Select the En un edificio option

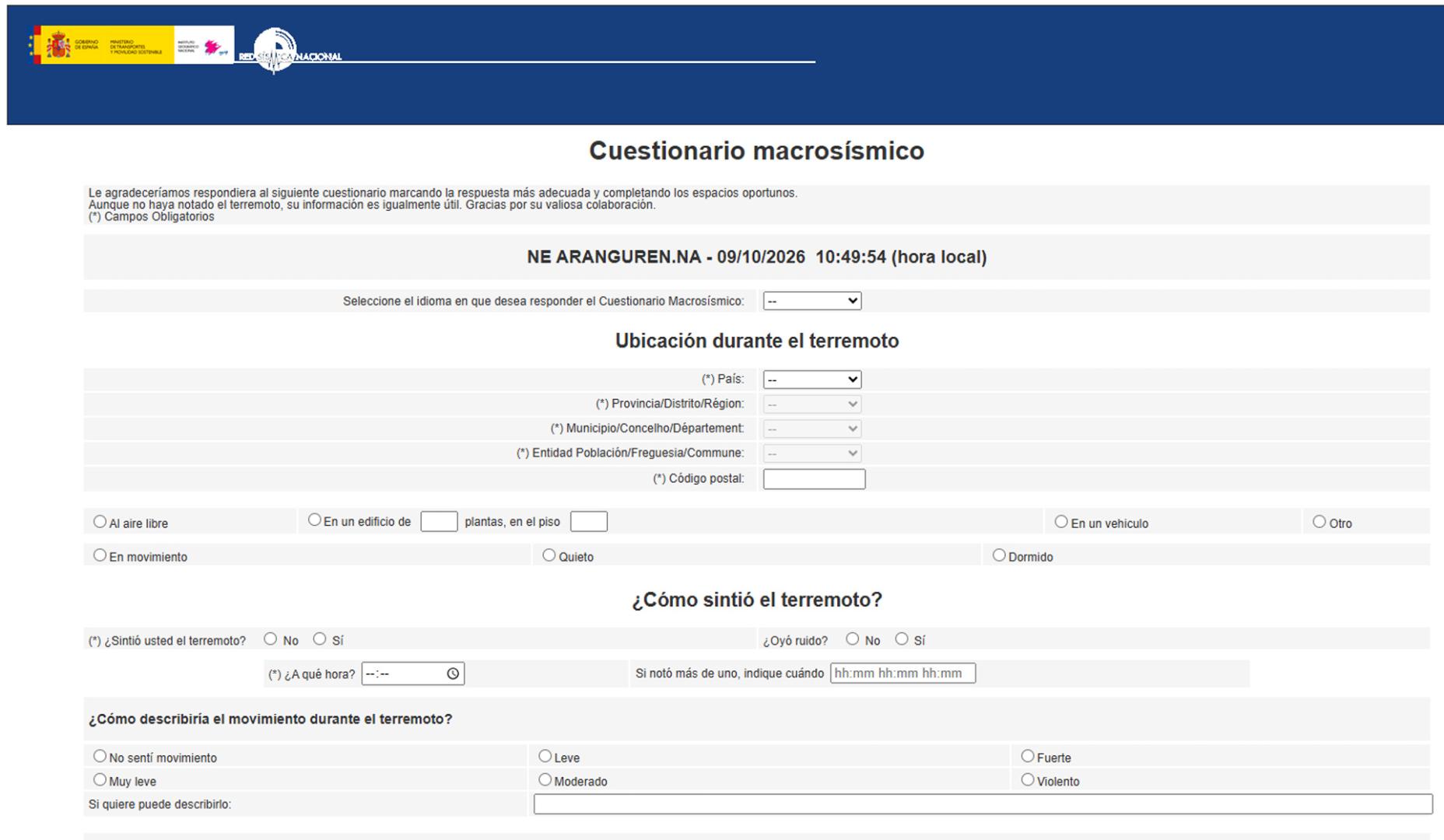pyautogui.click(x=314, y=520)
